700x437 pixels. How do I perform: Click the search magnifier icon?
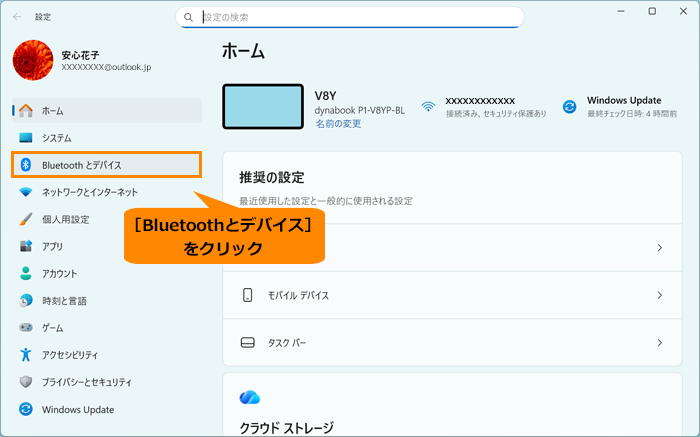click(x=188, y=17)
